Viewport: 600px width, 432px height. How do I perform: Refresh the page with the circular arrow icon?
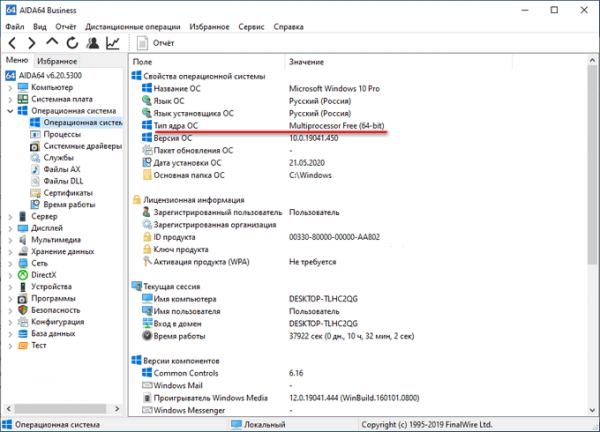(x=72, y=43)
